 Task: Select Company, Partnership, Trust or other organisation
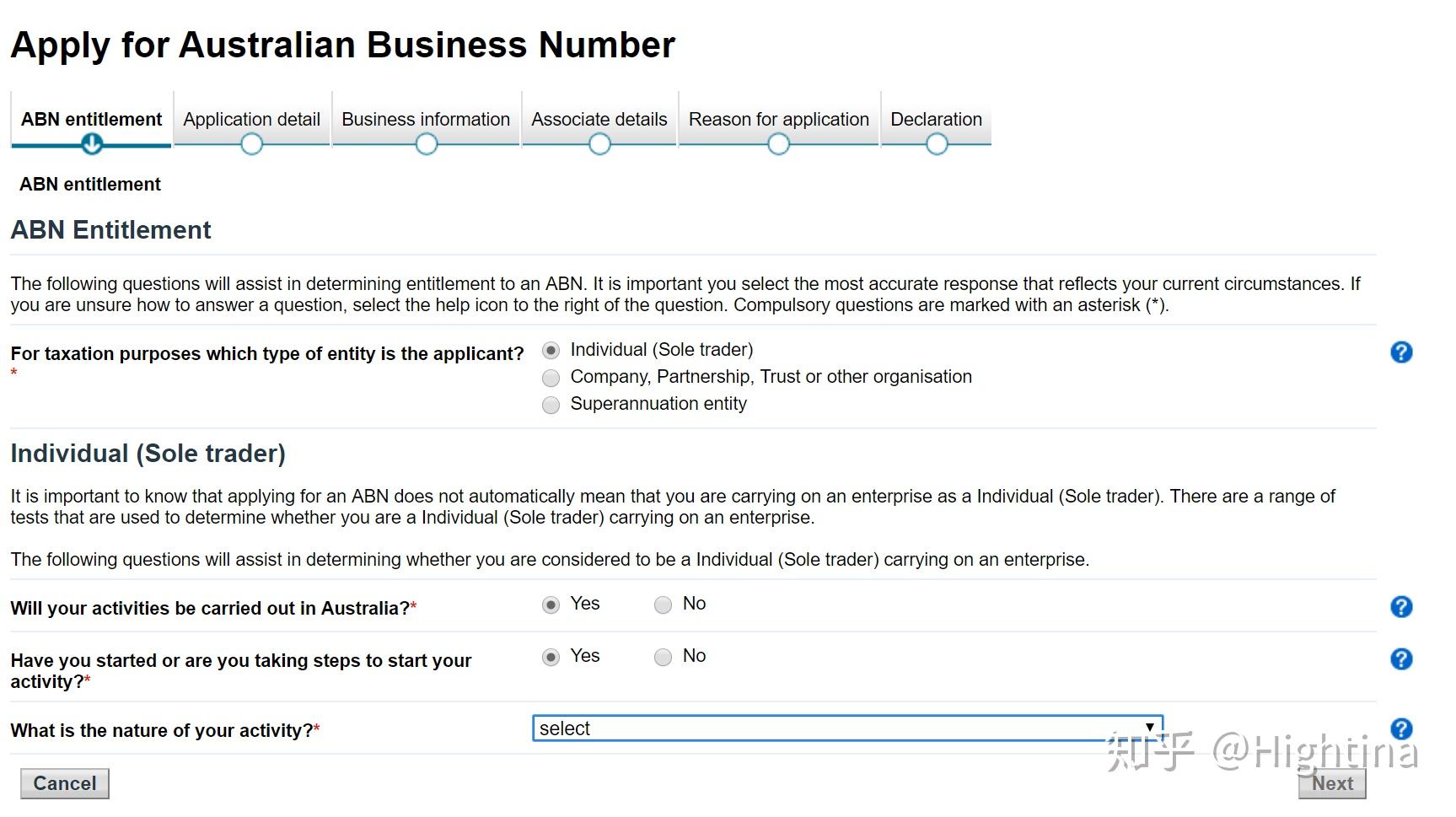click(x=551, y=378)
